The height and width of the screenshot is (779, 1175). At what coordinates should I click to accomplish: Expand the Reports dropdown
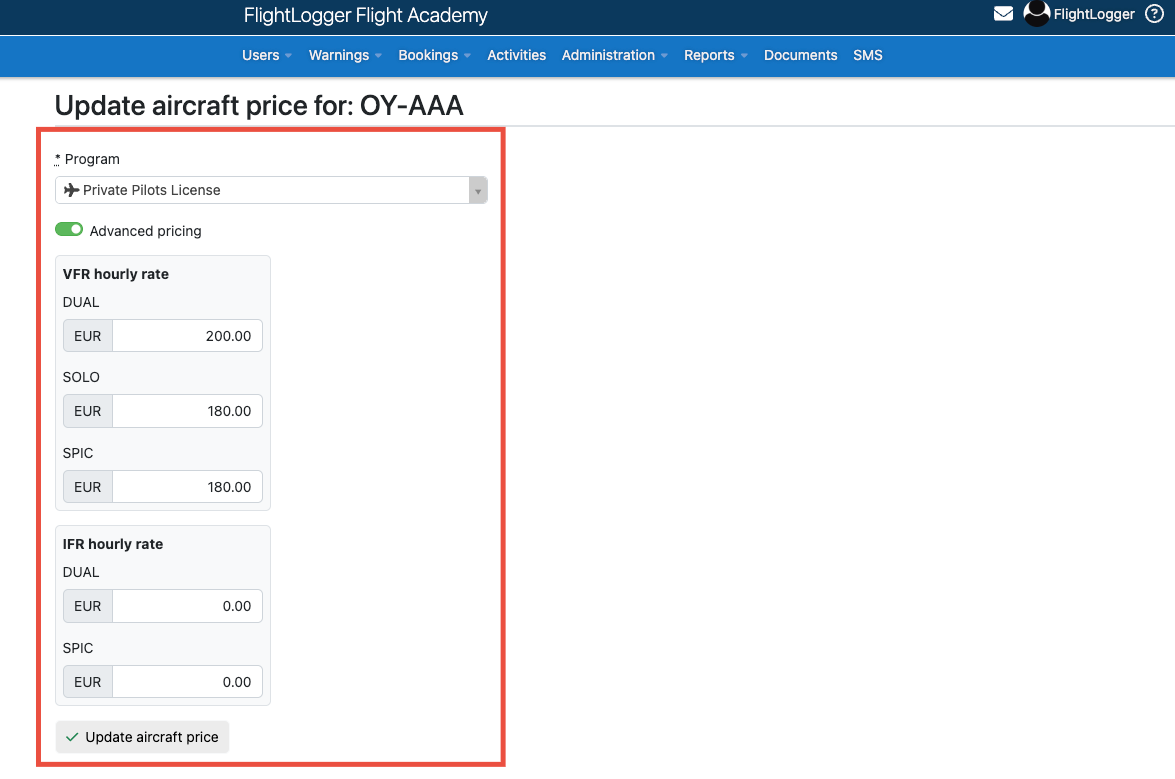pyautogui.click(x=715, y=56)
